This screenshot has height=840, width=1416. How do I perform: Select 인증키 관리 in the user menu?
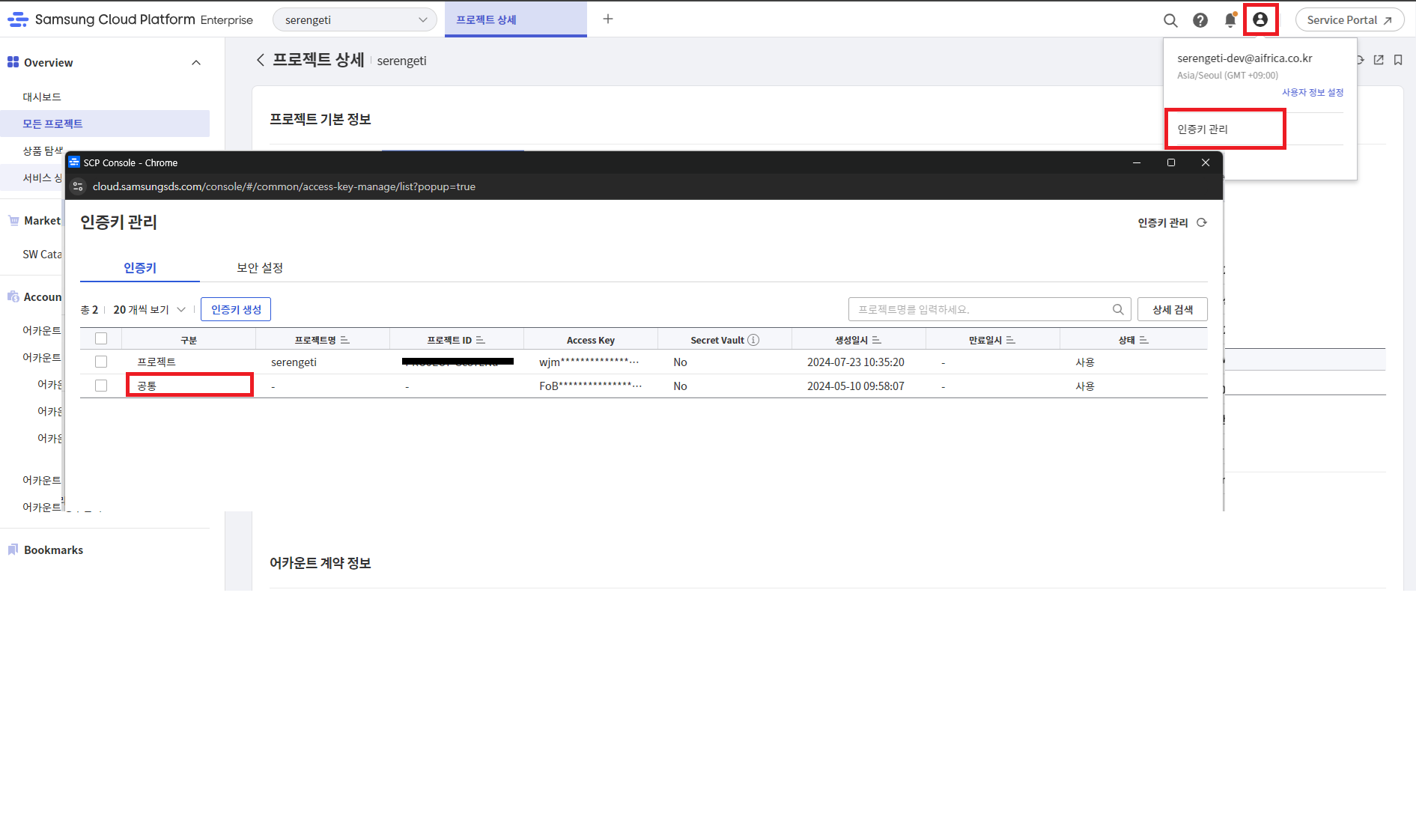(1203, 129)
